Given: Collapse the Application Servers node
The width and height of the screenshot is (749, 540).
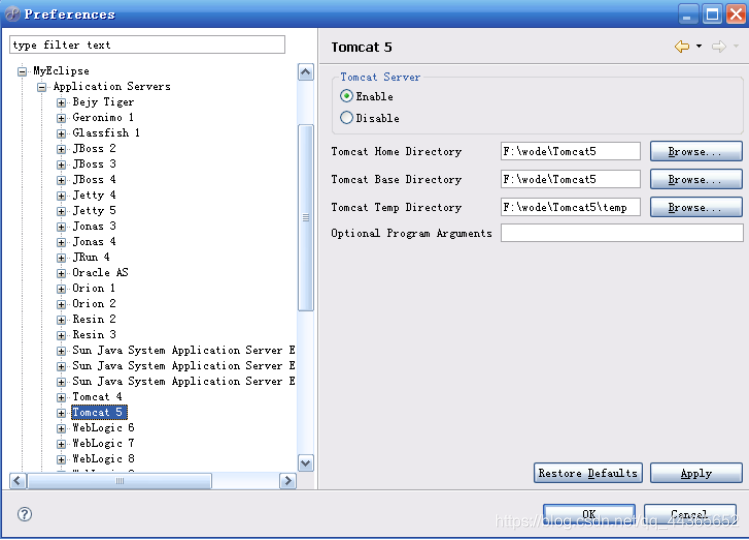Looking at the screenshot, I should pyautogui.click(x=42, y=87).
